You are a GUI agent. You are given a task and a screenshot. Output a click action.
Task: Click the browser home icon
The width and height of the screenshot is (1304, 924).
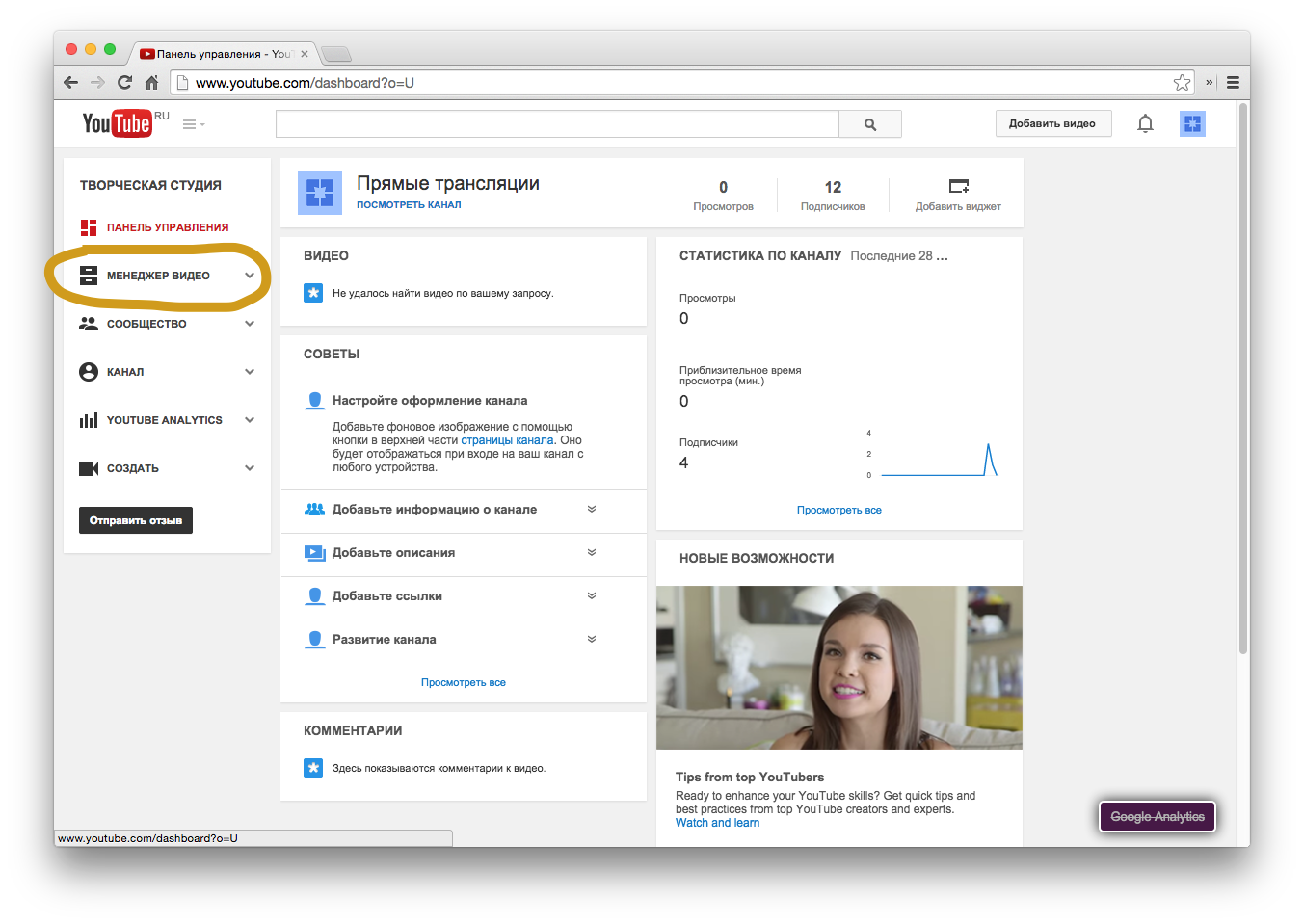tap(151, 83)
